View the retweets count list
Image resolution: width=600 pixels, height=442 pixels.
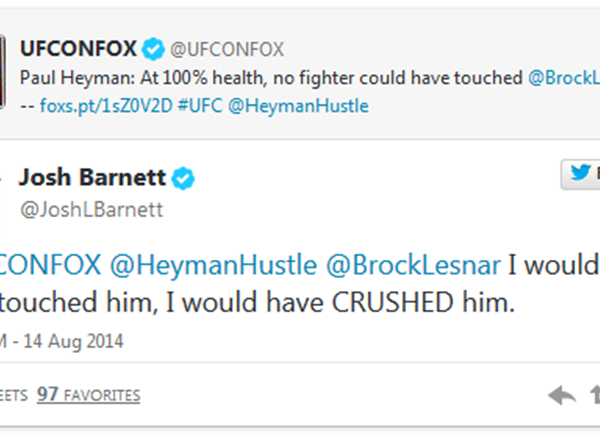[10, 394]
